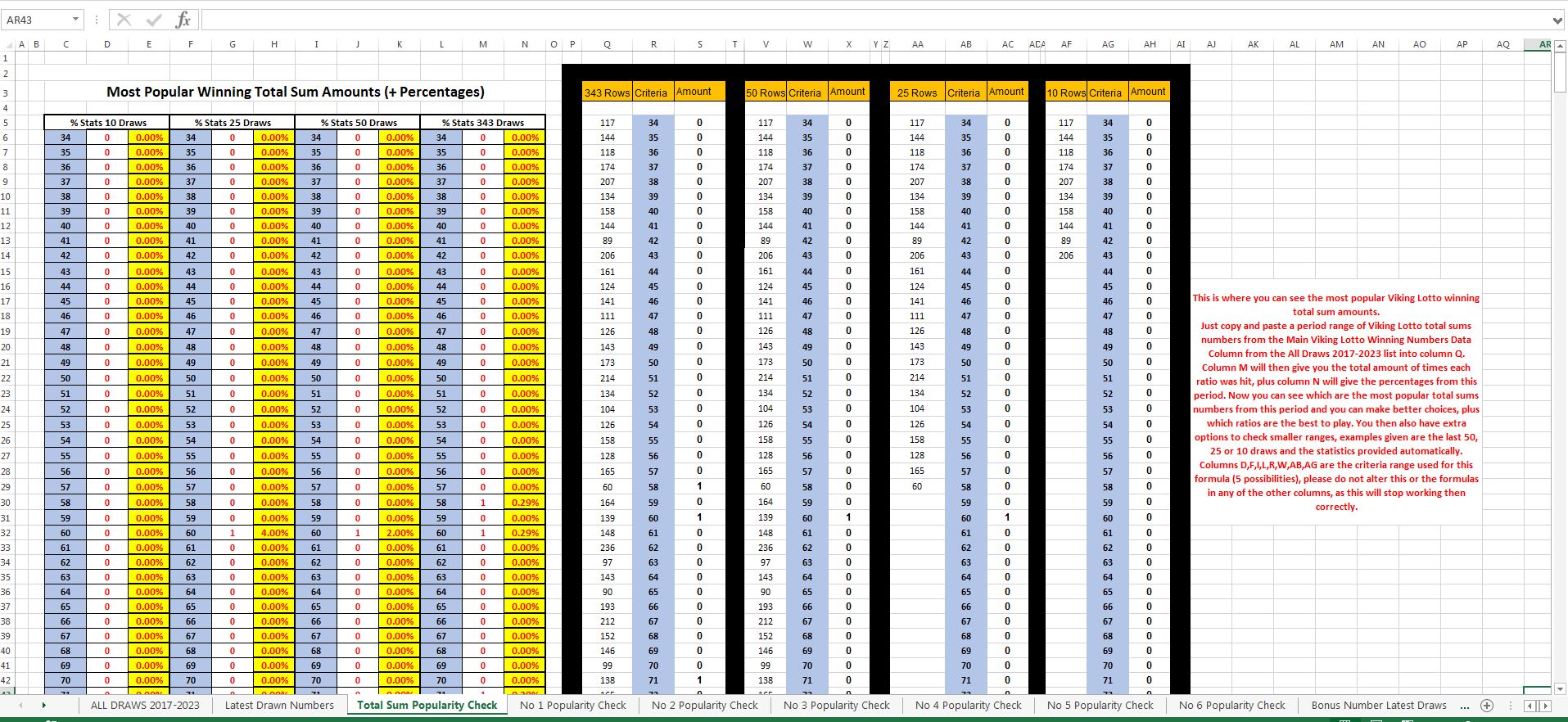Click the % Stats 50 Draws header
1568x722 pixels.
358,123
